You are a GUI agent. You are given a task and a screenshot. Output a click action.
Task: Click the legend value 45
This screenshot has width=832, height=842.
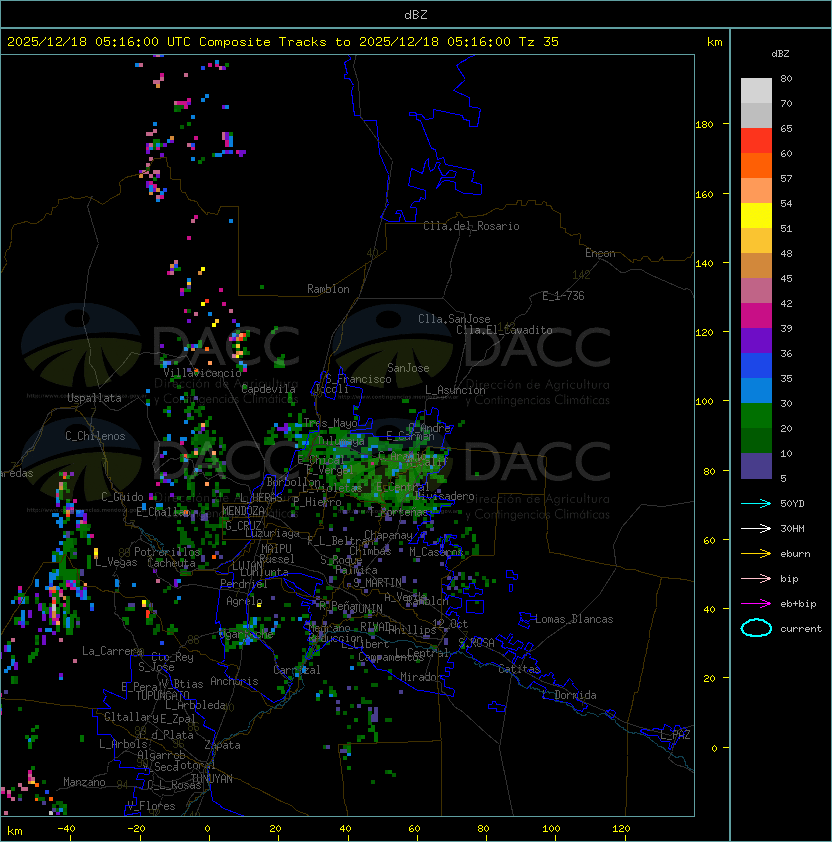coord(786,278)
